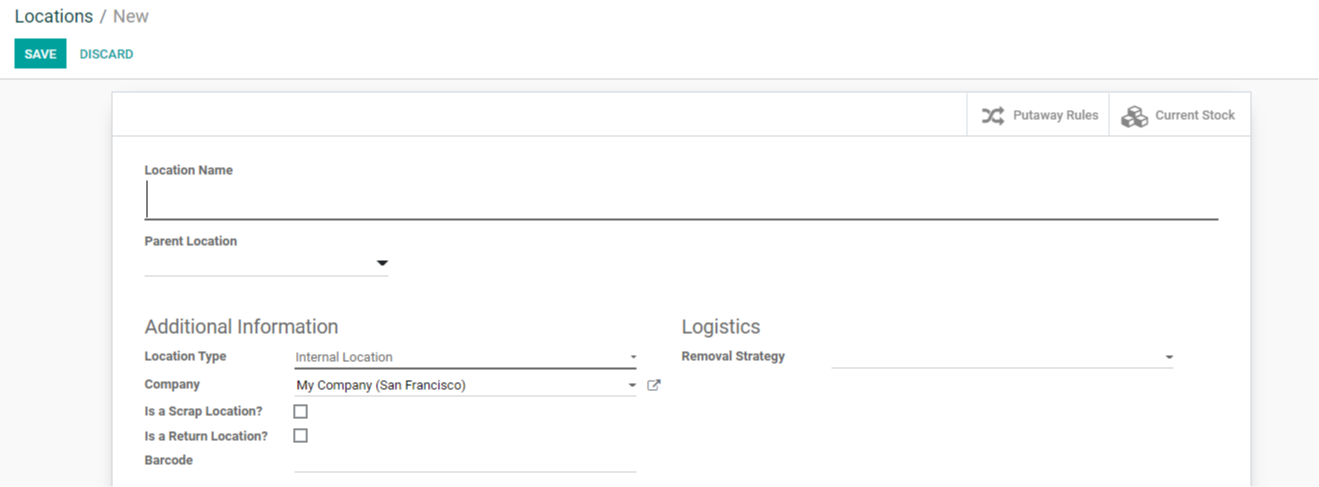Click the Current Stock boxes icon
The image size is (1319, 487).
[1134, 116]
